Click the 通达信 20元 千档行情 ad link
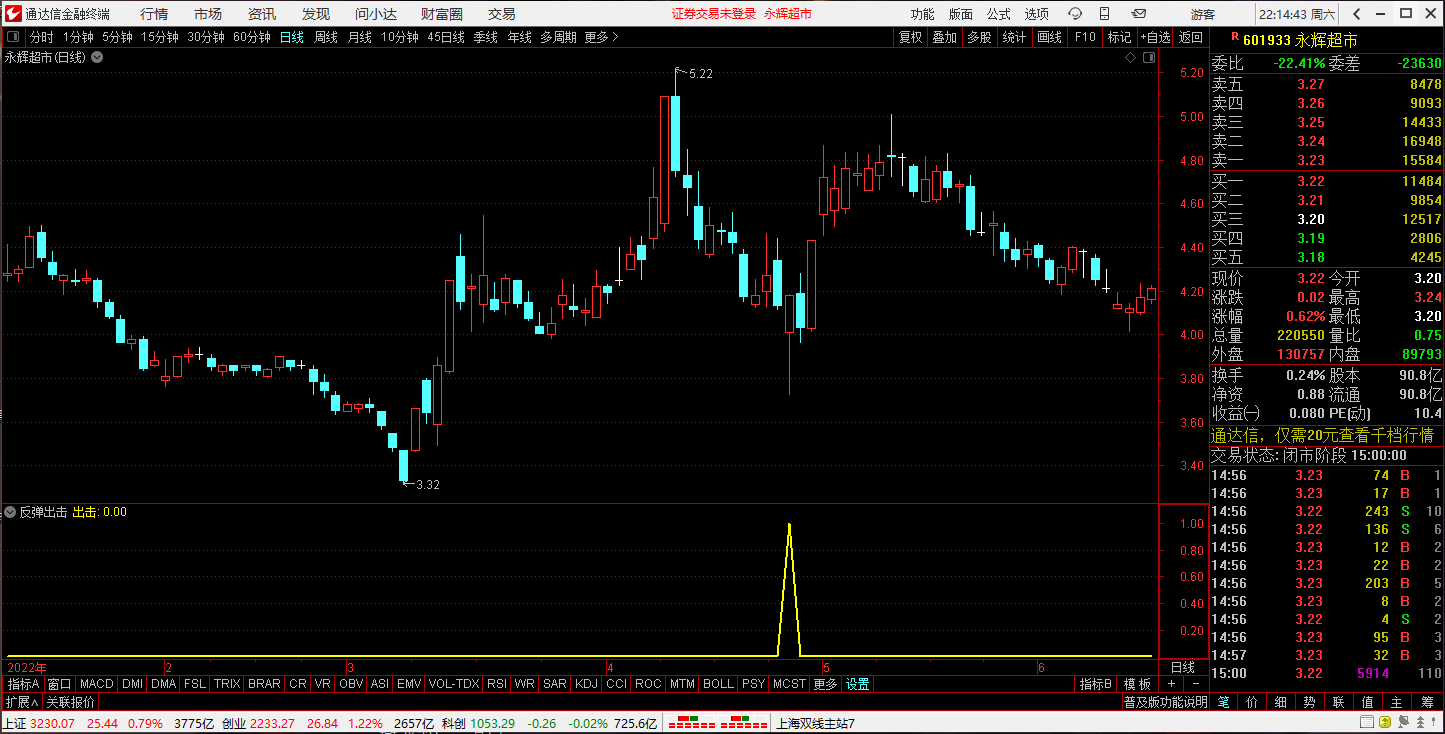 click(1323, 435)
